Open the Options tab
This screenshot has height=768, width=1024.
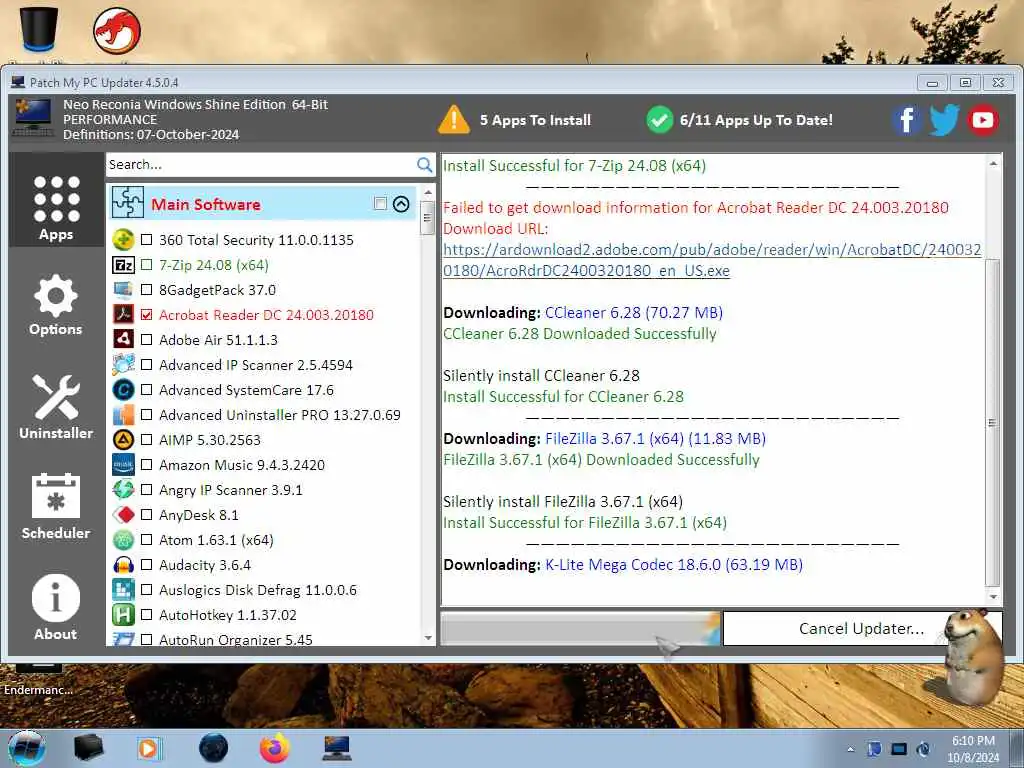point(56,305)
